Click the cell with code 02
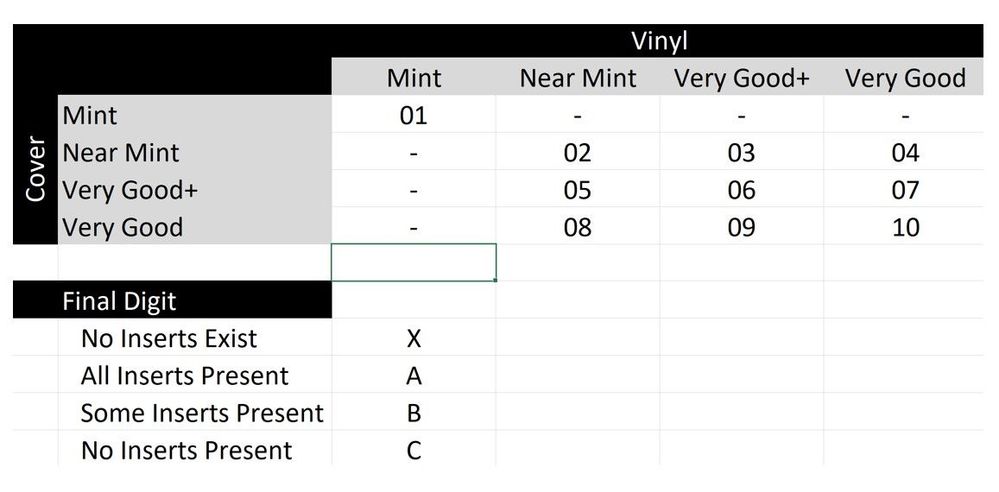999x492 pixels. 577,153
